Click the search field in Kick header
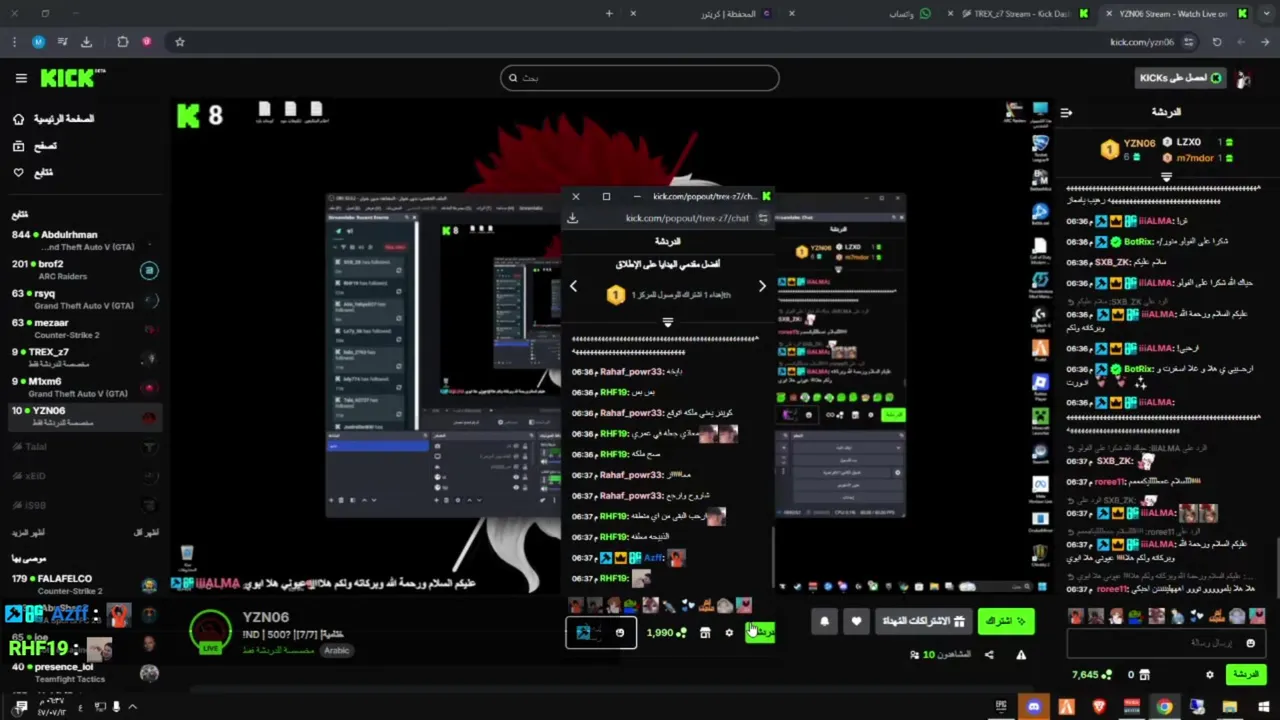 pos(640,78)
